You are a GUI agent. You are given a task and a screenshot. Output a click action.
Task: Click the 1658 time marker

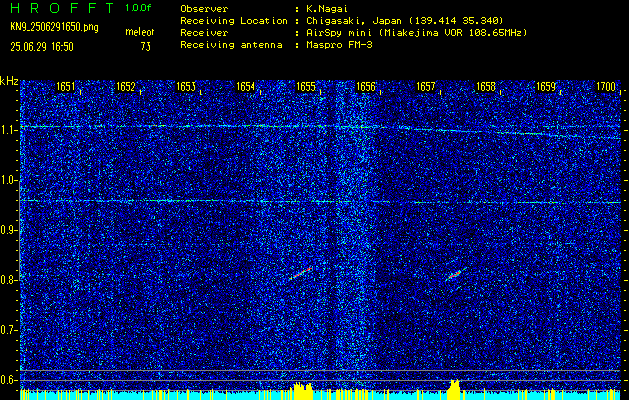pos(486,87)
